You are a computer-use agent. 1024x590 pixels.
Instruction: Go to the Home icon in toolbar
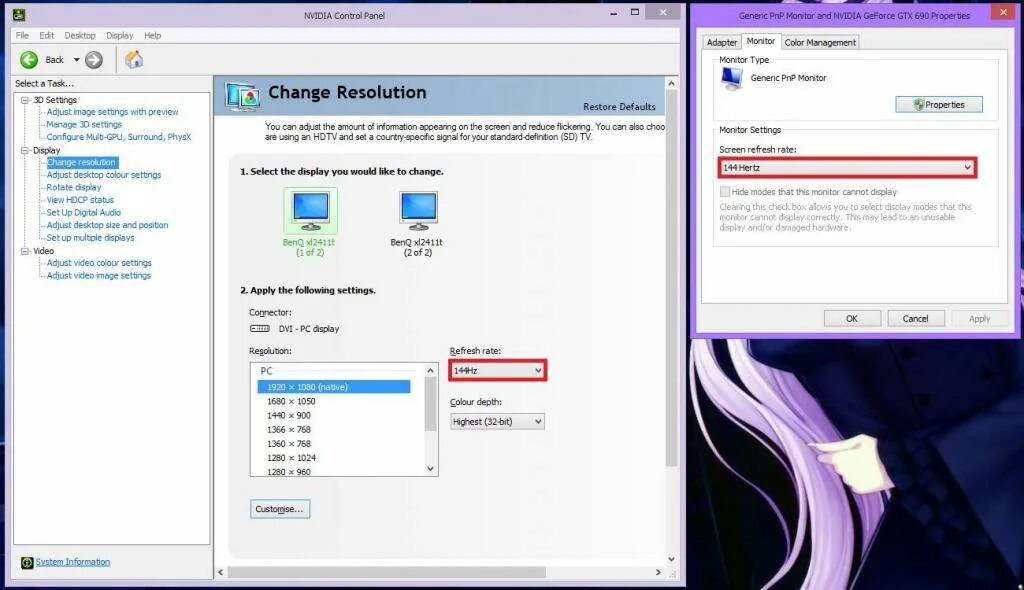[134, 59]
